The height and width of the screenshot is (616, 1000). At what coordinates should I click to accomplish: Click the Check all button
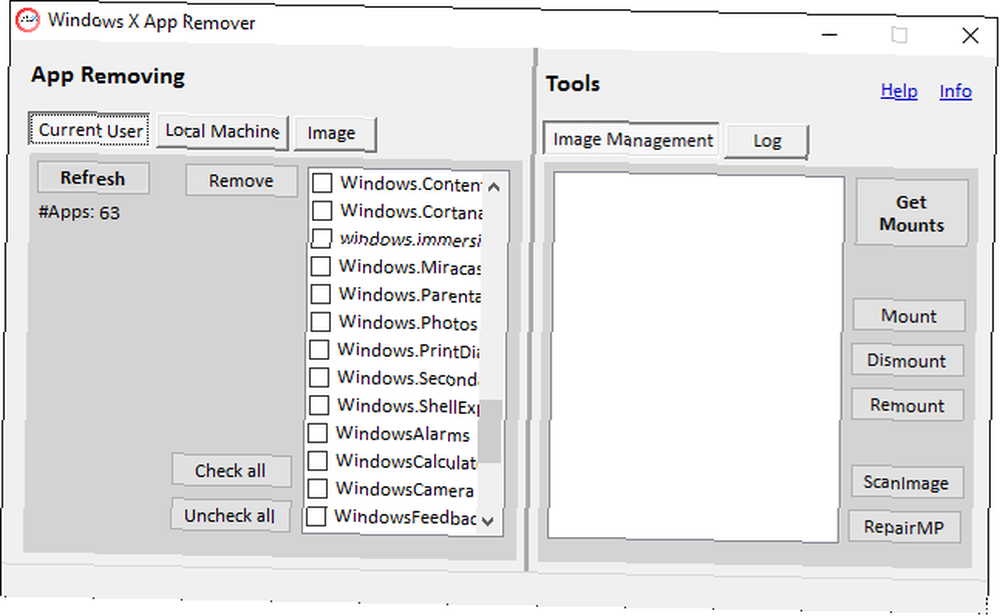pos(231,471)
